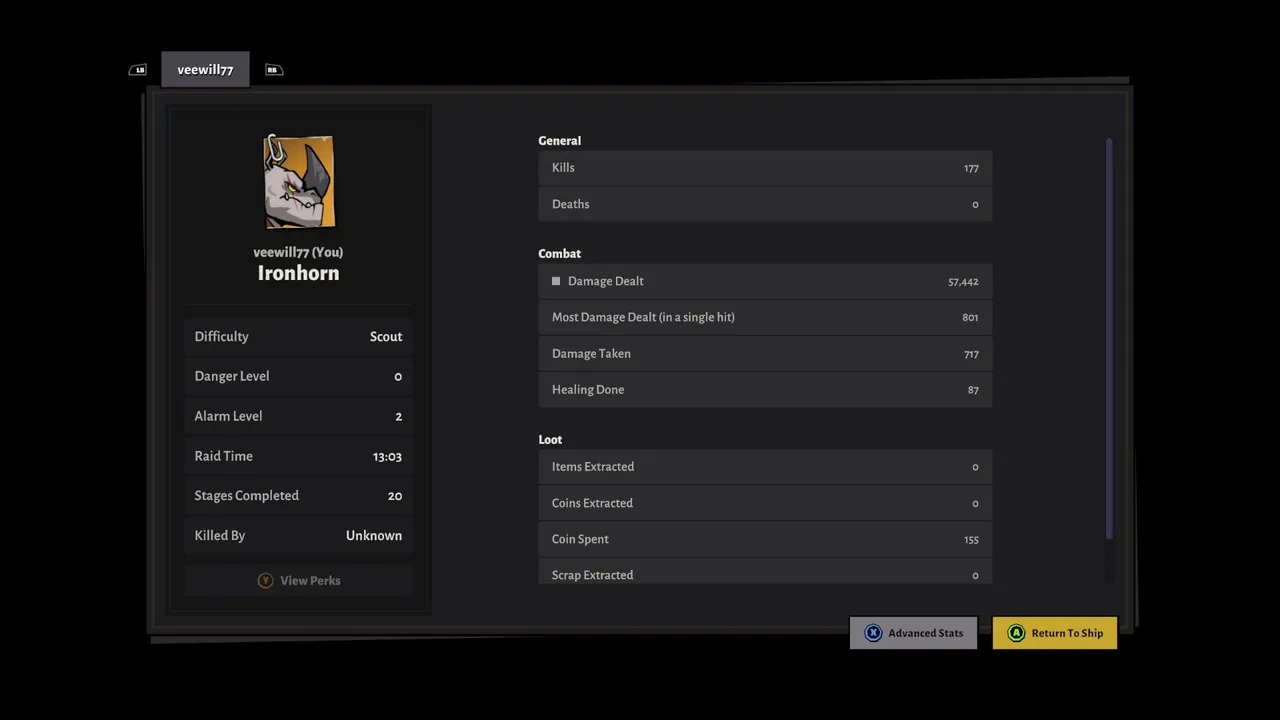Select the Kills stat row
1280x720 pixels.
(765, 168)
